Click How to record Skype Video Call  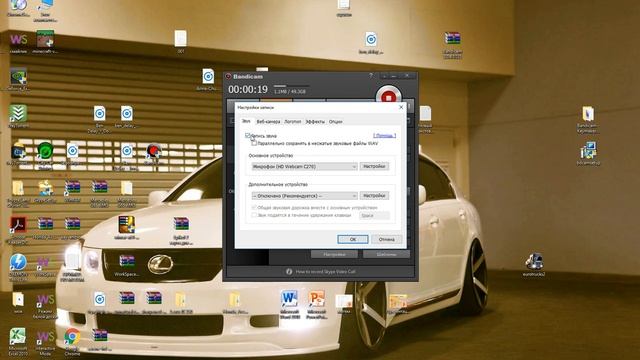tap(325, 271)
